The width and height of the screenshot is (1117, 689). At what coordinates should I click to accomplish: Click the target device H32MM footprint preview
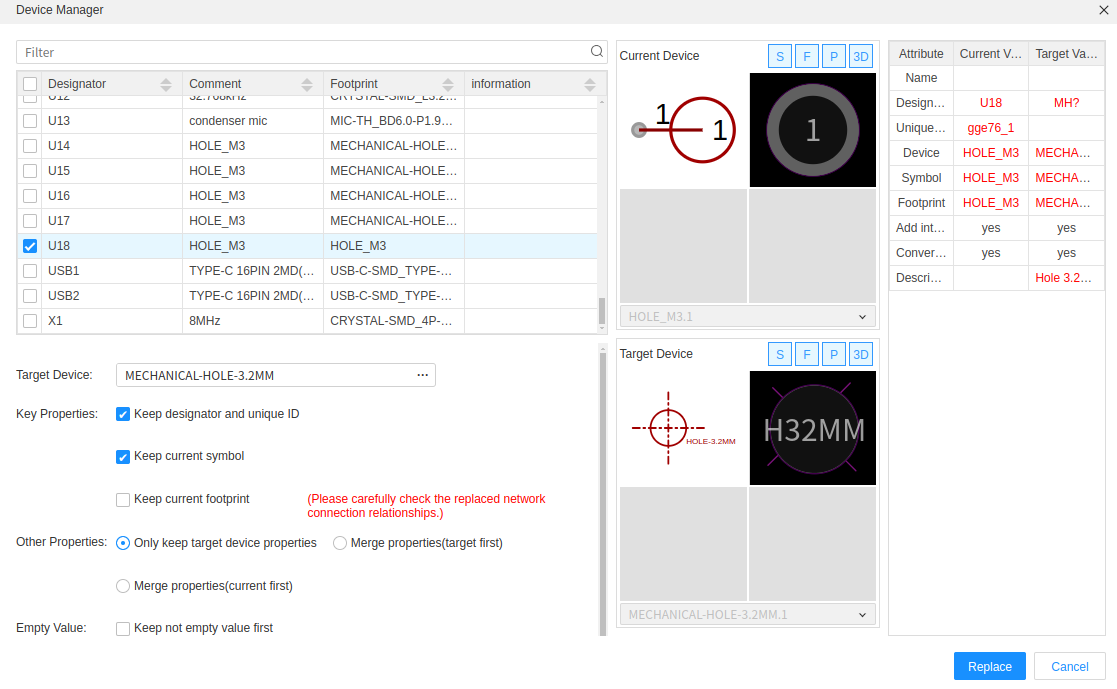coord(813,428)
